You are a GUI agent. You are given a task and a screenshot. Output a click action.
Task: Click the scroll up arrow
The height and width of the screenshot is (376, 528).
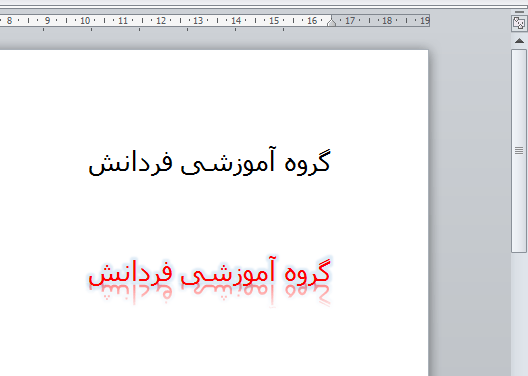tap(519, 41)
